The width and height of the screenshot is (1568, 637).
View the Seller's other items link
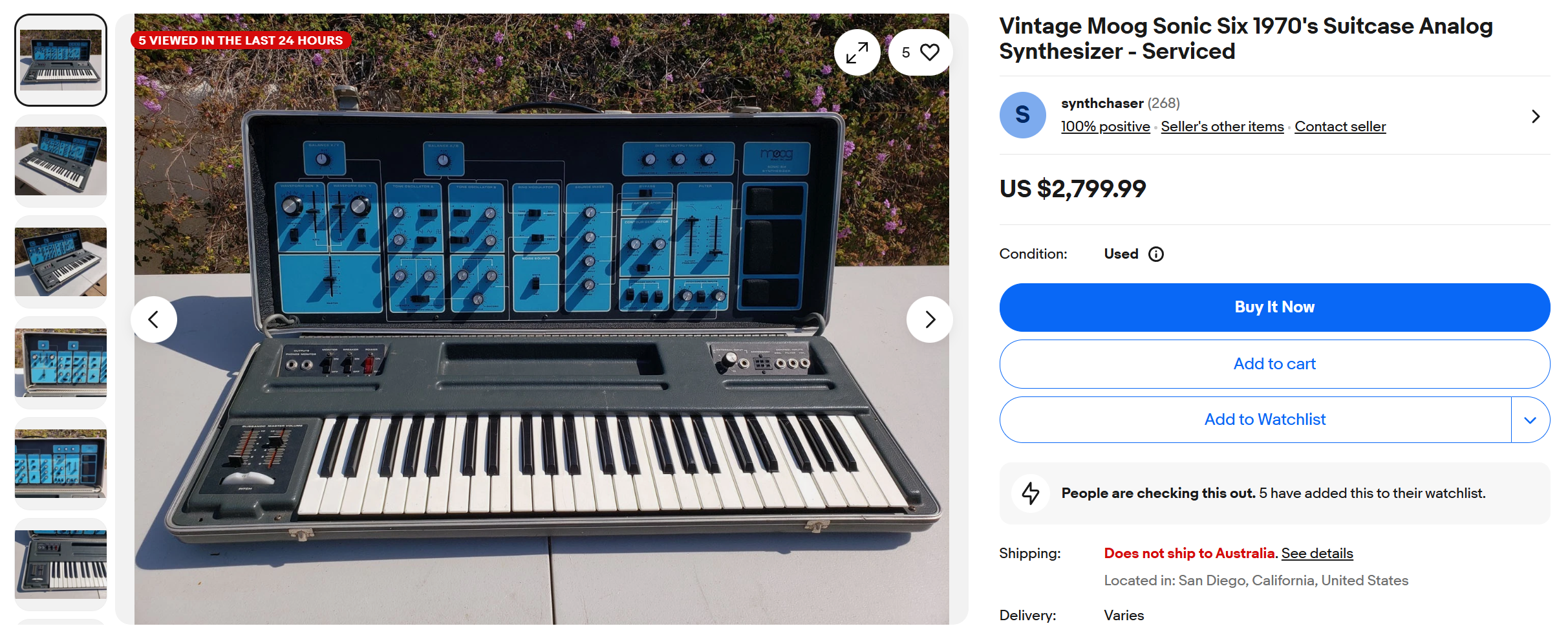tap(1222, 127)
